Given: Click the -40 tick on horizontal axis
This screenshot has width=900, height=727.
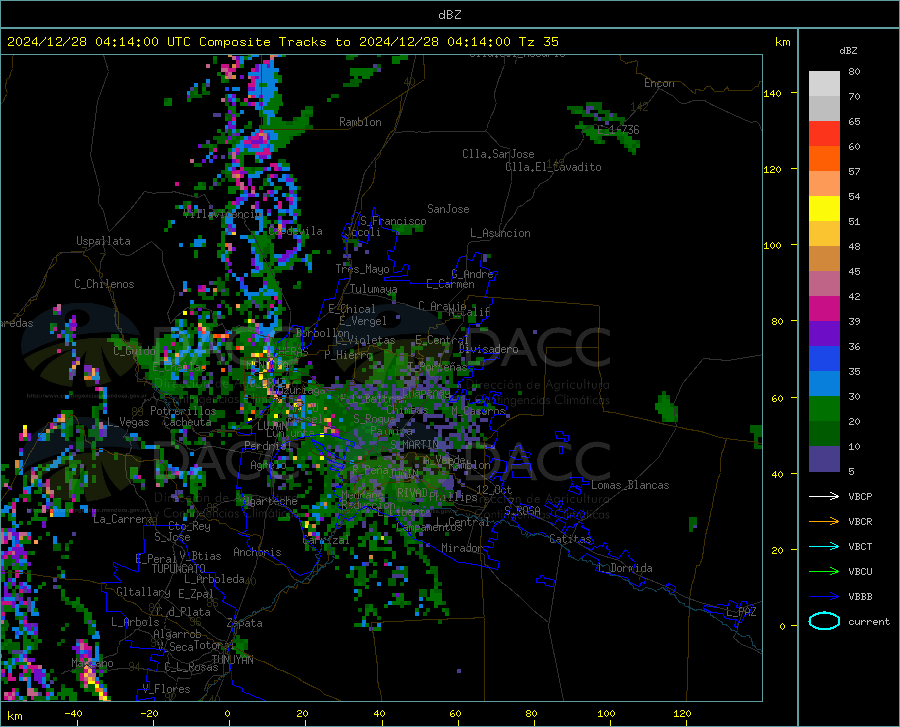Looking at the screenshot, I should 73,713.
